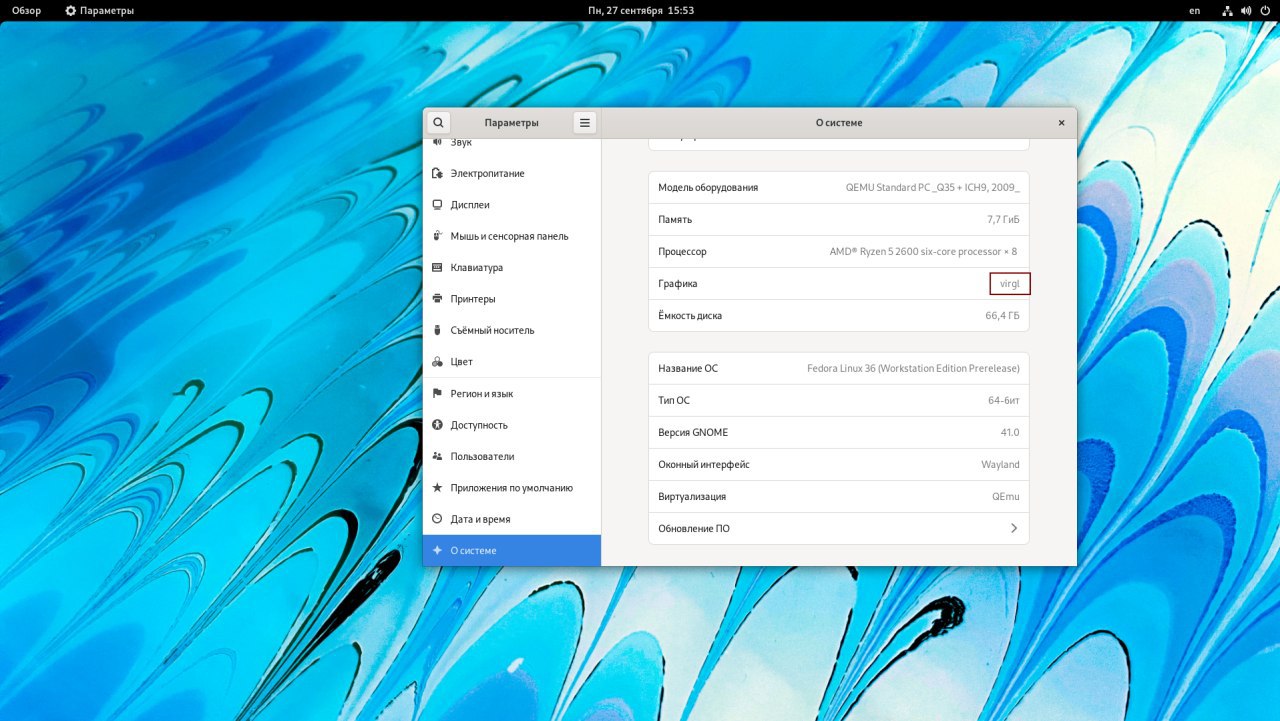Select the Доступность sidebar label
The height and width of the screenshot is (721, 1280).
pos(479,425)
